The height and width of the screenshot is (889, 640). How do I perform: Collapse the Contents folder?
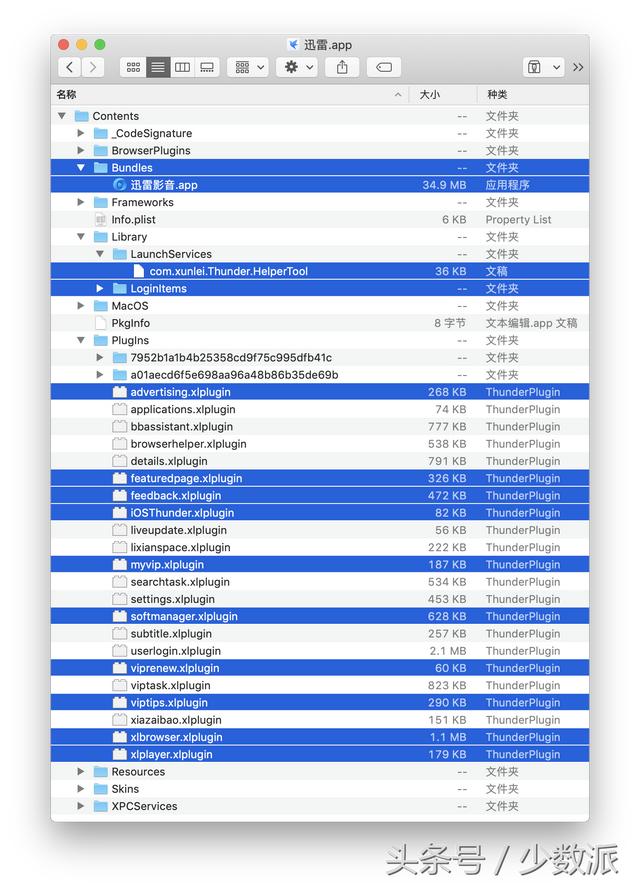[x=62, y=116]
